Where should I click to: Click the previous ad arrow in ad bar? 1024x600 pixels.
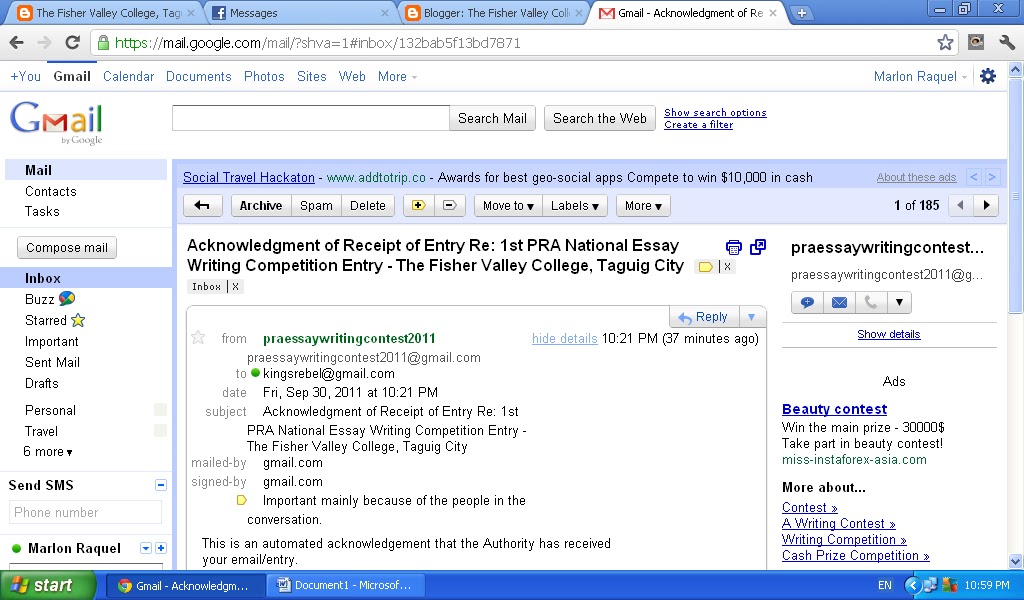(x=974, y=177)
